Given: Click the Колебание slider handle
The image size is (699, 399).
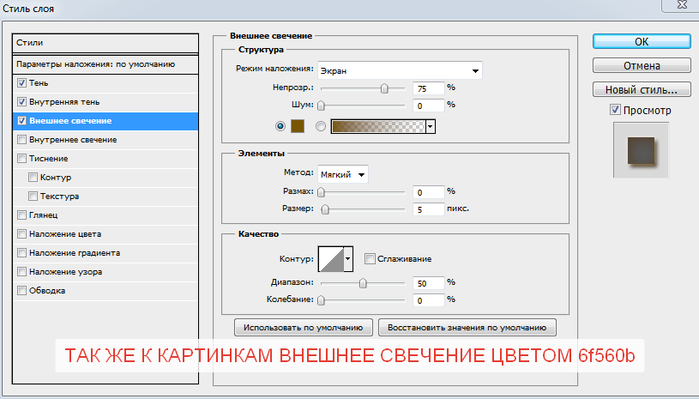Looking at the screenshot, I should (321, 300).
